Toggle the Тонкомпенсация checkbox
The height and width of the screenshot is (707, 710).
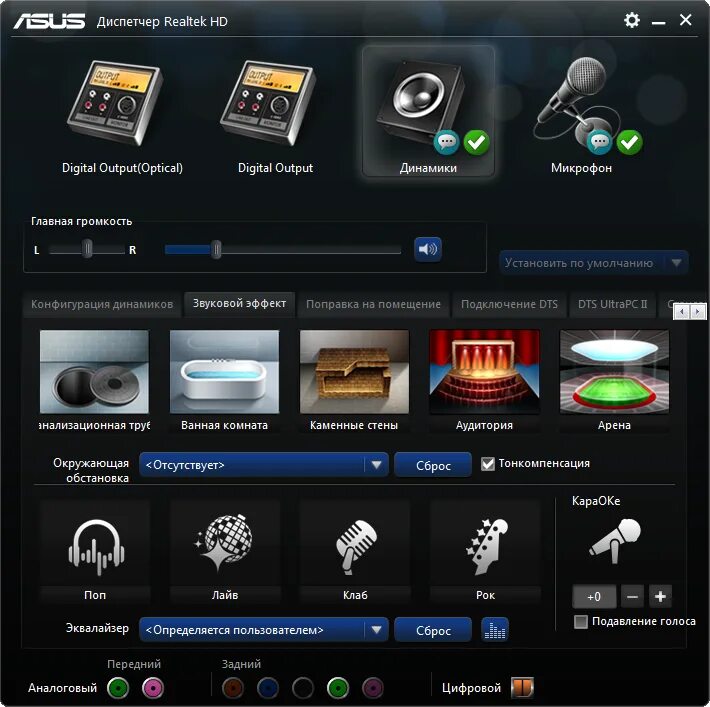(x=488, y=464)
